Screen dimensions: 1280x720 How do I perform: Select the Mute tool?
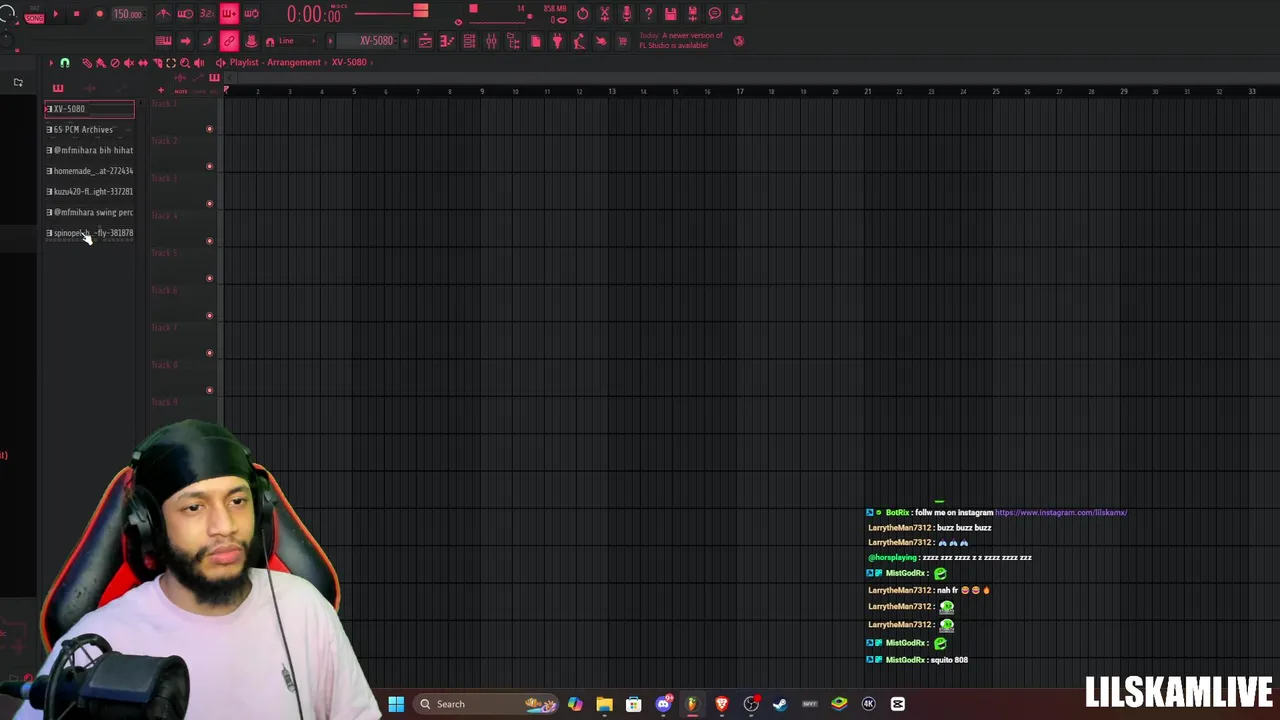coord(128,63)
